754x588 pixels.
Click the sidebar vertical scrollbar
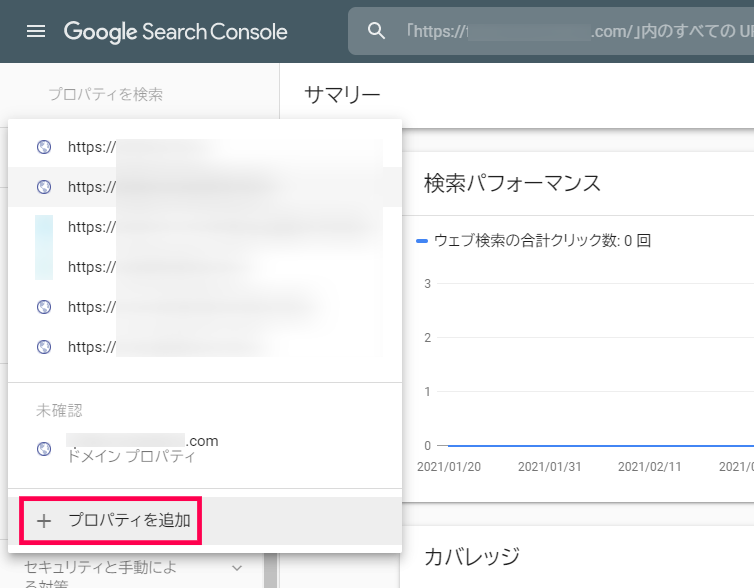pos(270,571)
